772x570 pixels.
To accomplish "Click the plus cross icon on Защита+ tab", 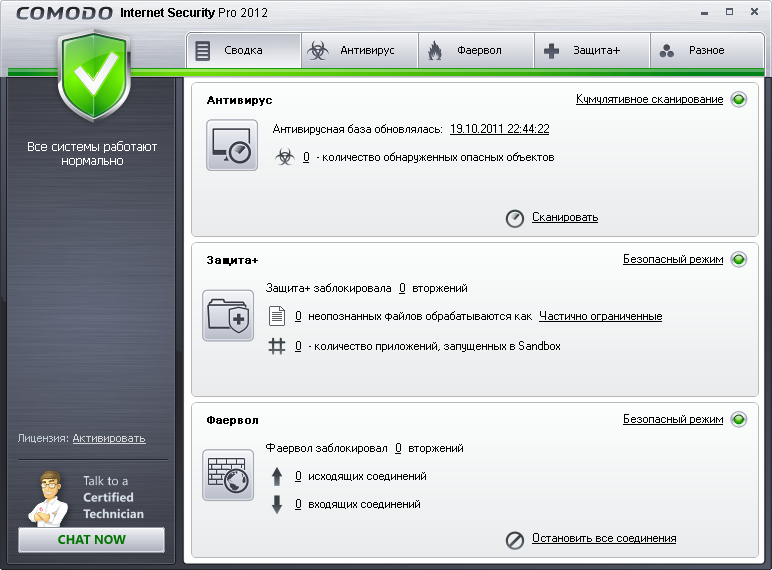I will 551,51.
